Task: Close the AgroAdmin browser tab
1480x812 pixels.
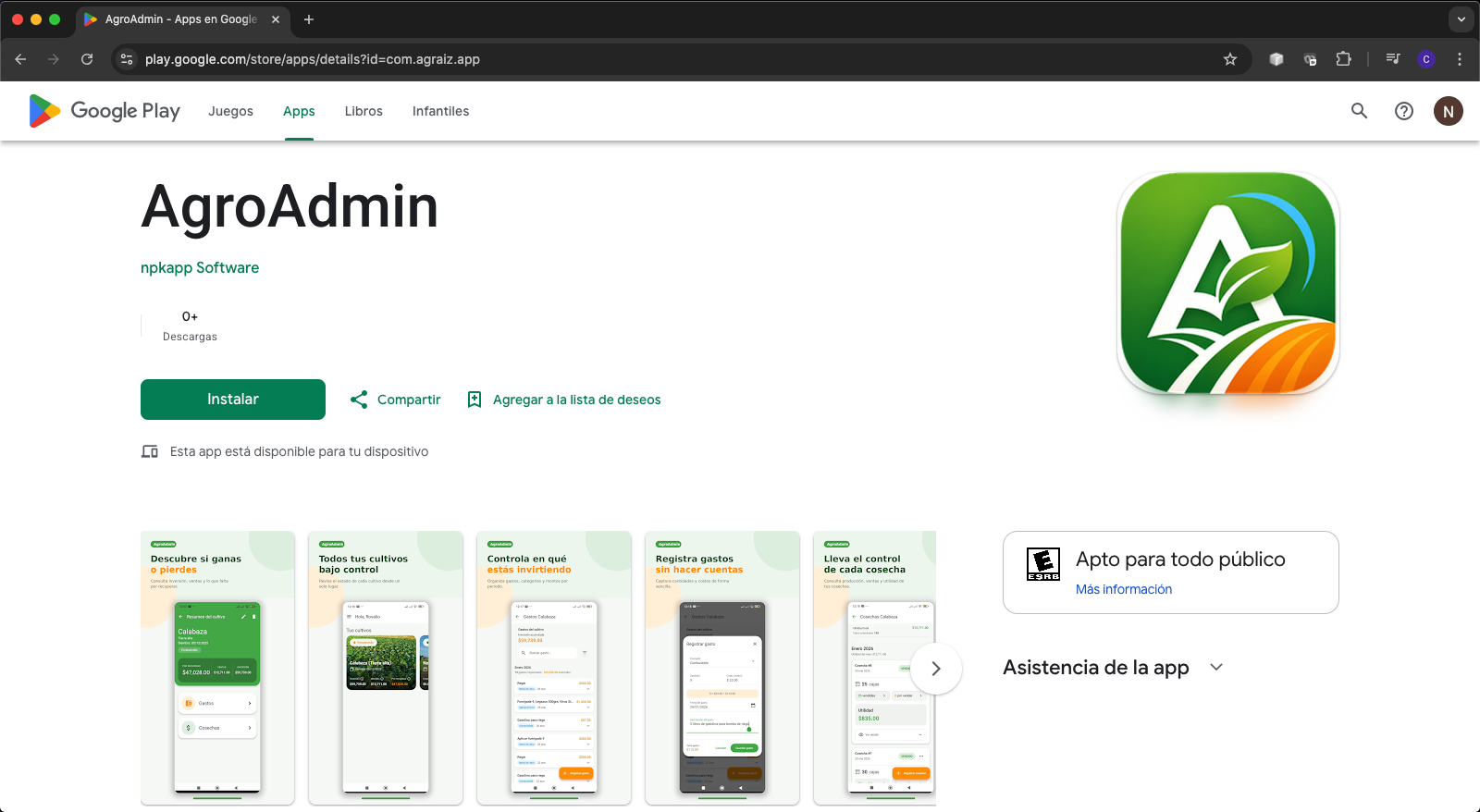Action: click(x=276, y=19)
